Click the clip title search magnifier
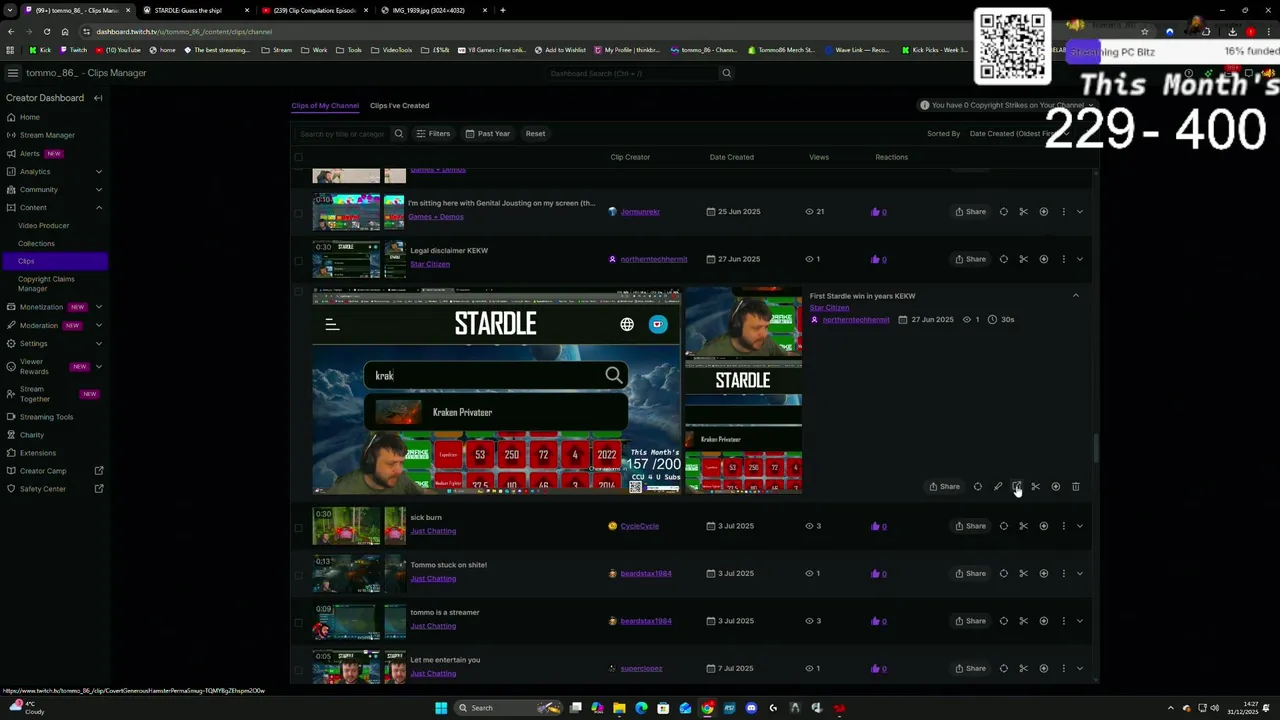The width and height of the screenshot is (1280, 720). [x=398, y=133]
